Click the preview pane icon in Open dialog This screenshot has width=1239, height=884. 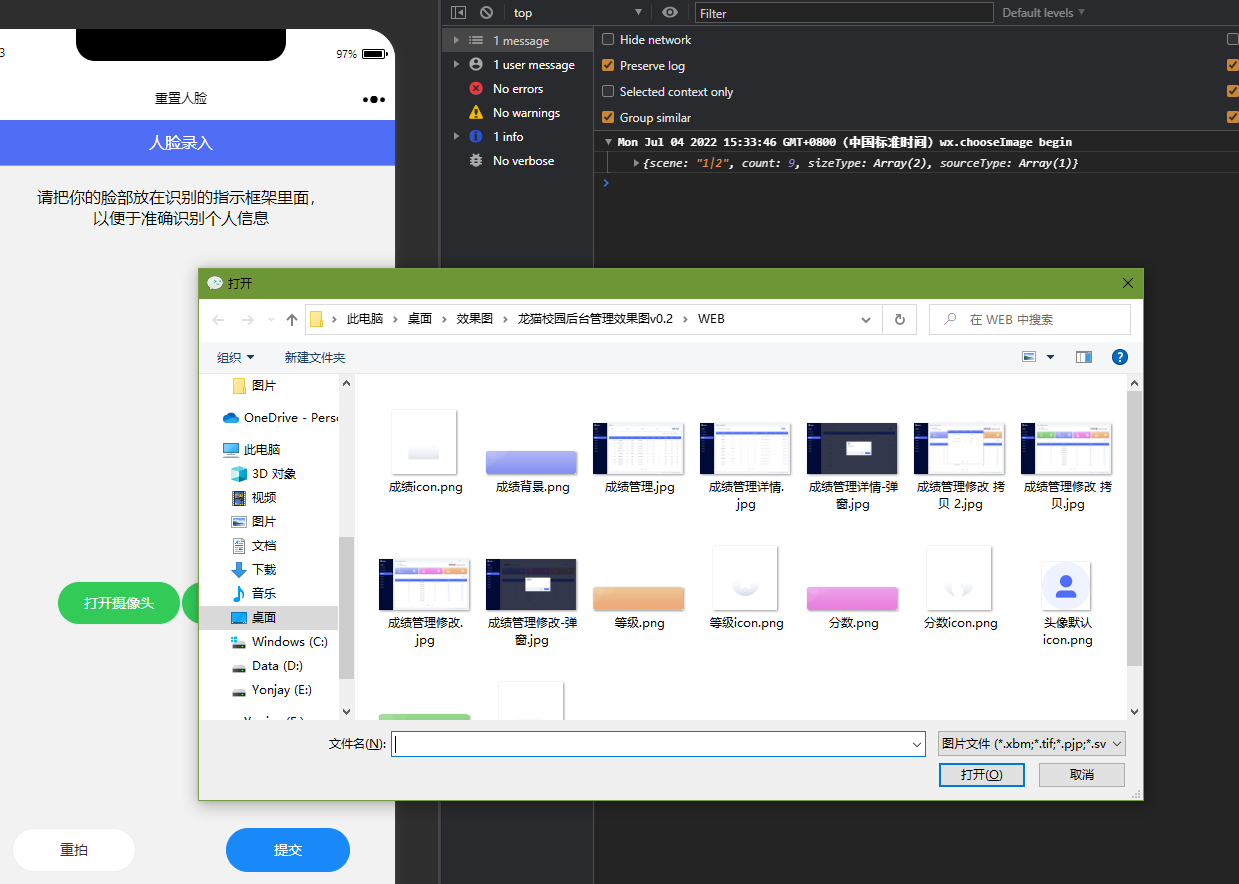(1083, 356)
